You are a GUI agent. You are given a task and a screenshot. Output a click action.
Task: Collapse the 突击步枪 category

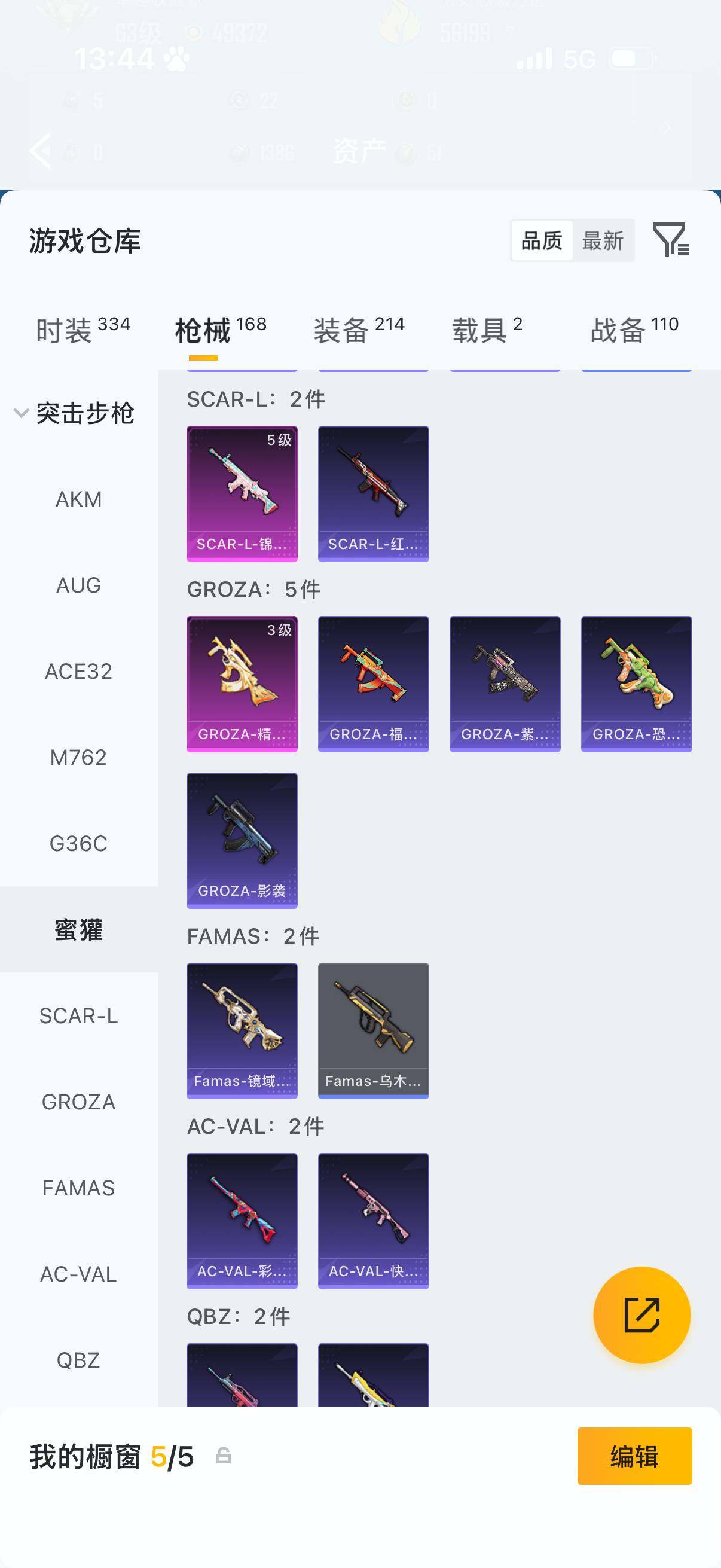[x=74, y=413]
